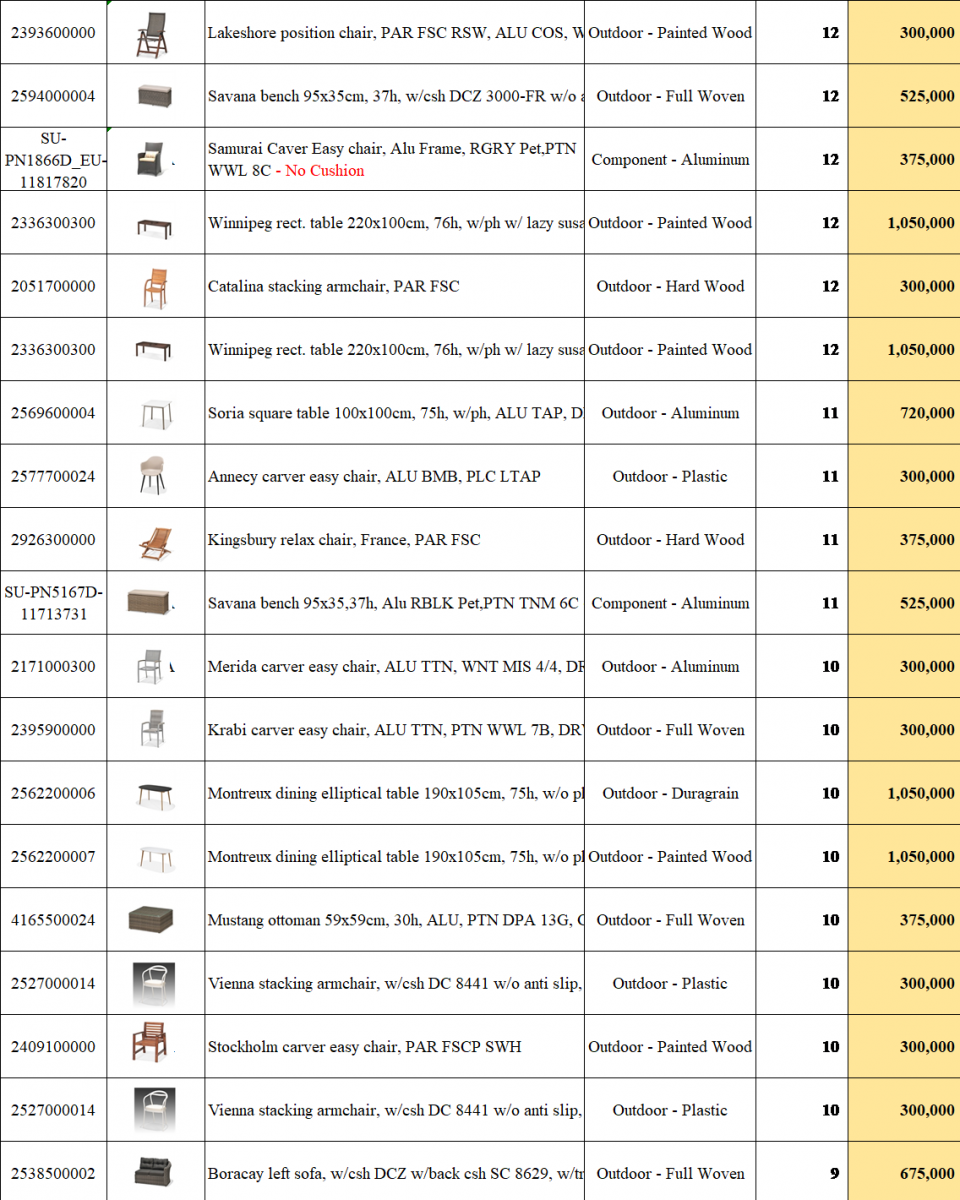960x1200 pixels.
Task: Click item code 2051700000
Action: click(54, 286)
